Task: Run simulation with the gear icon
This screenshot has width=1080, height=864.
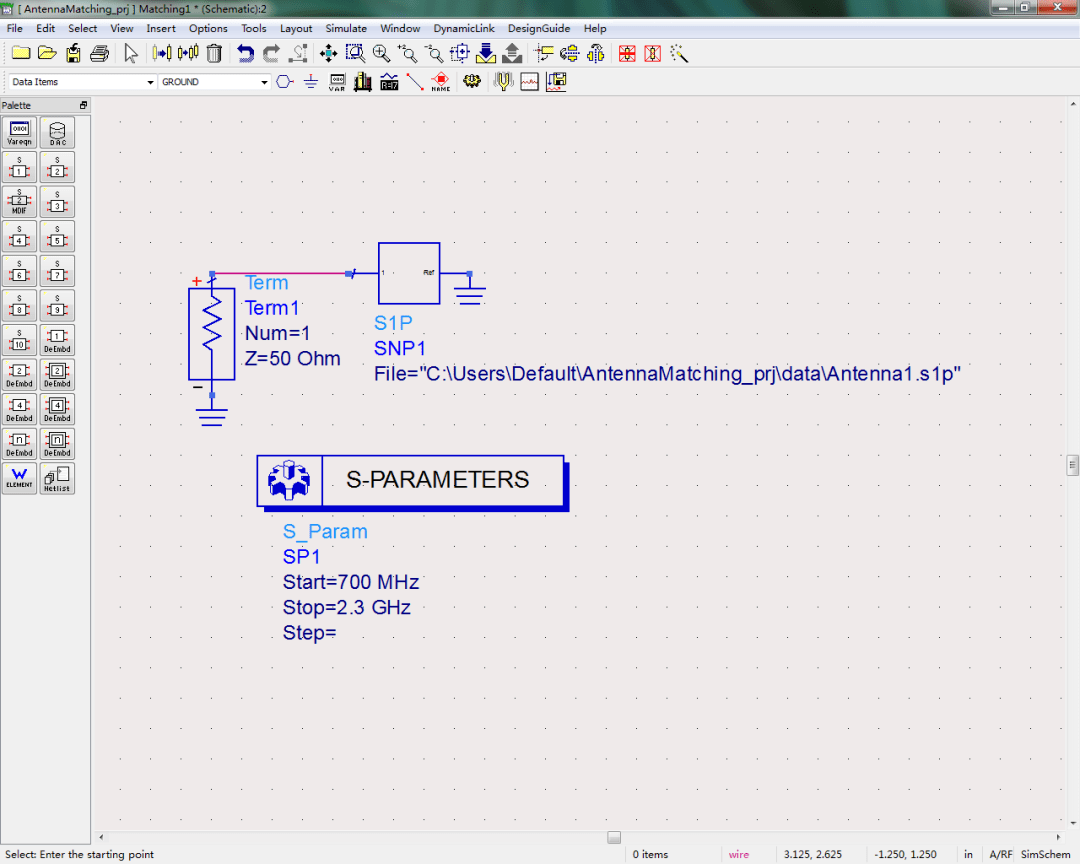Action: 472,82
